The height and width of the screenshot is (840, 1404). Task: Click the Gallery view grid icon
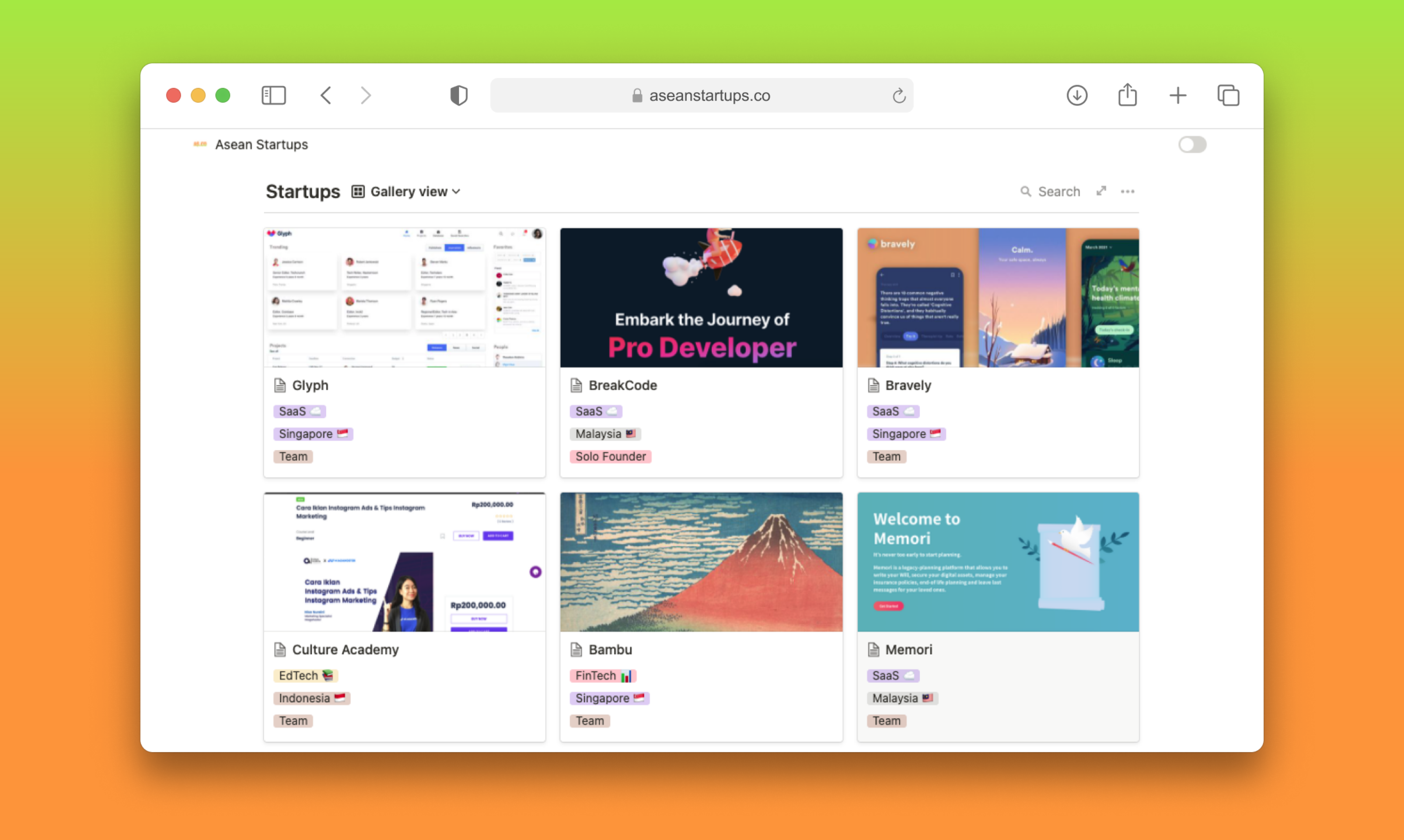[358, 191]
